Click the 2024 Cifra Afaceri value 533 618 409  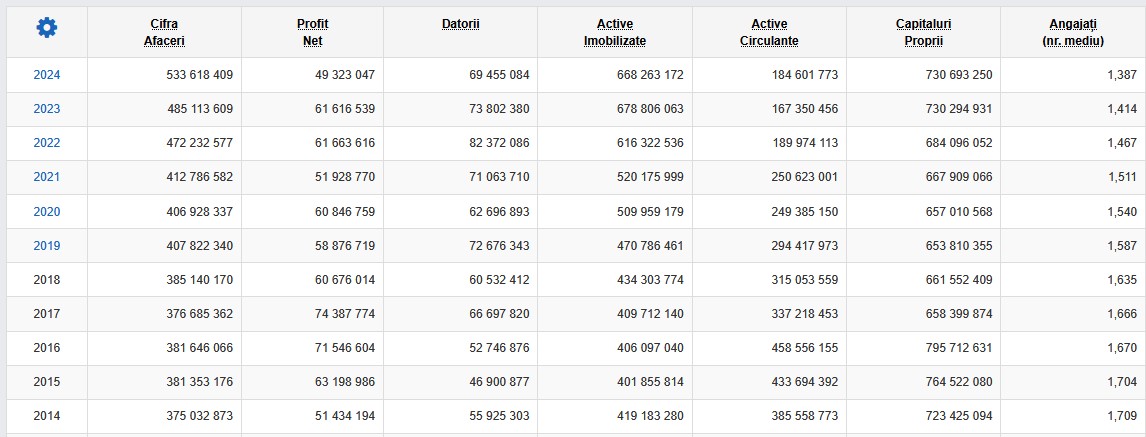pyautogui.click(x=200, y=75)
